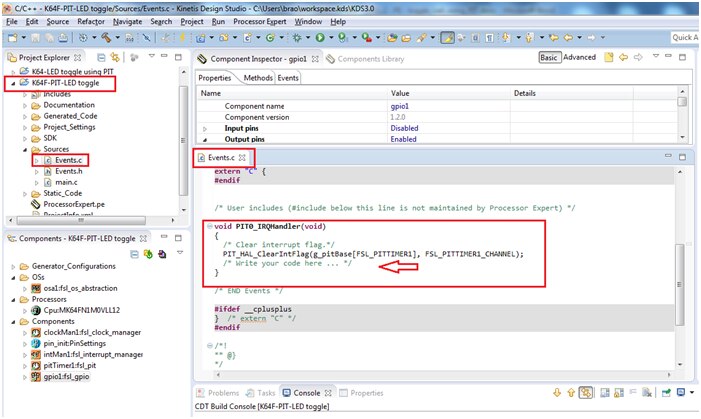This screenshot has height=419, width=701.
Task: Click the green New class 'C' icon
Action: [x=270, y=38]
